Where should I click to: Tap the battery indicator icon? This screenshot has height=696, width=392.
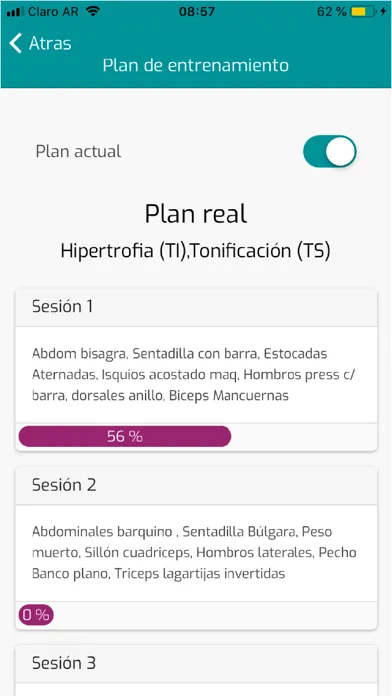pos(364,12)
